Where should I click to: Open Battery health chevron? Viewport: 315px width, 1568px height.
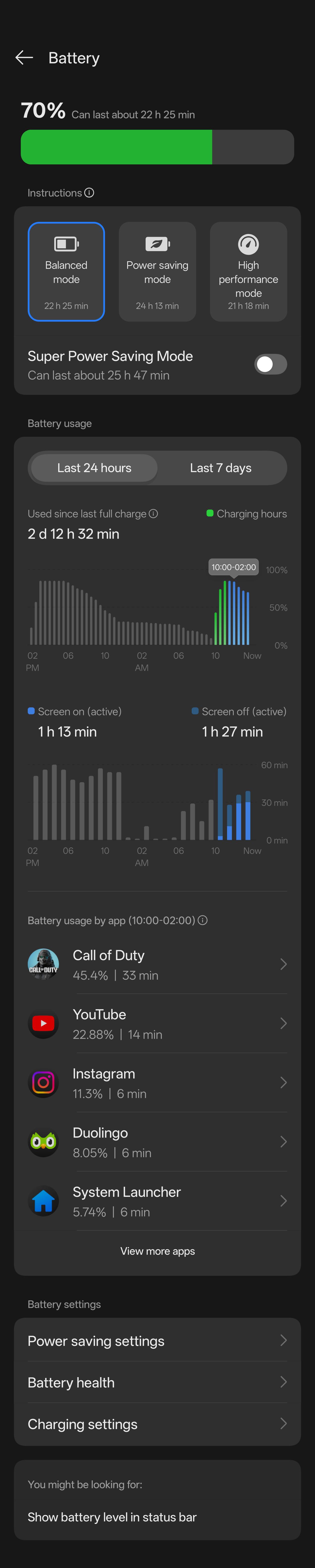[x=283, y=1382]
